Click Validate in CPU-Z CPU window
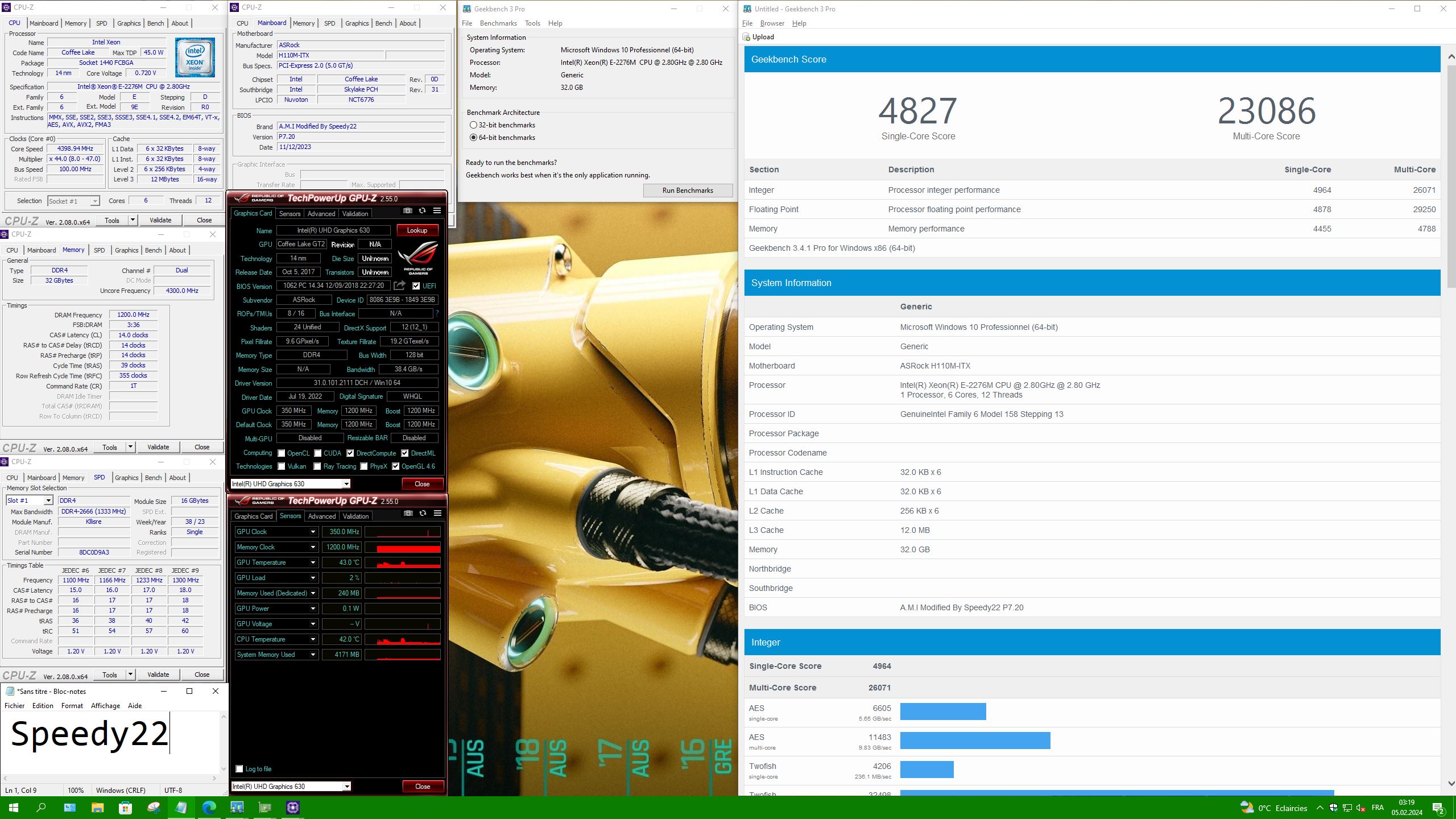The width and height of the screenshot is (1456, 819). tap(160, 220)
